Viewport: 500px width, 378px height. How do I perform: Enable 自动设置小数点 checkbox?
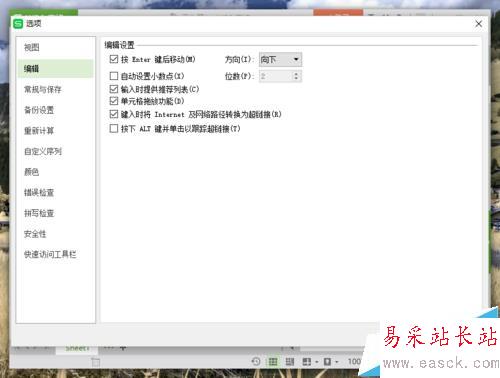(114, 76)
